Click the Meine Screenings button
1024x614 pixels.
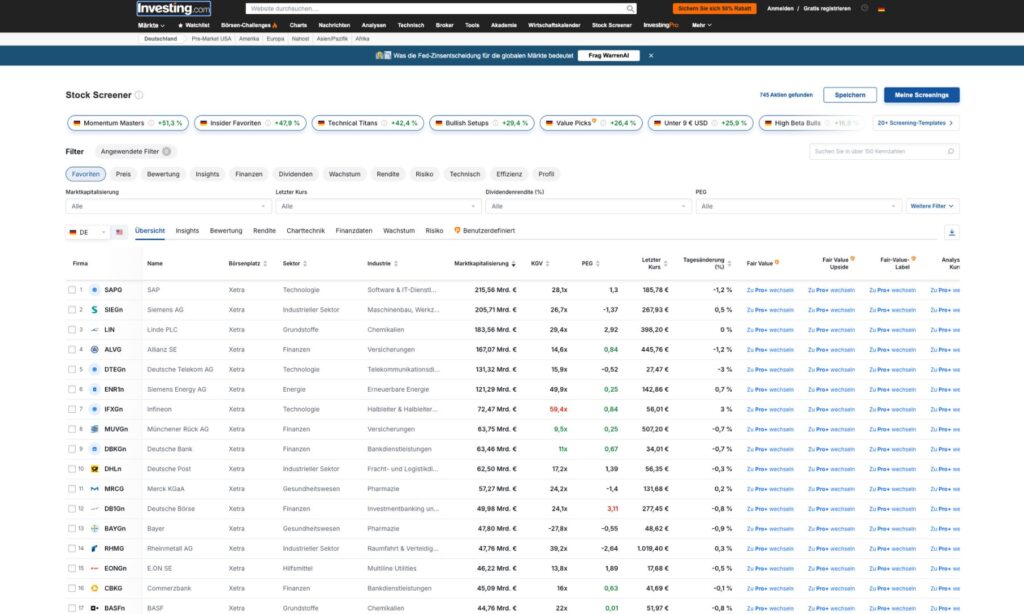tap(921, 95)
